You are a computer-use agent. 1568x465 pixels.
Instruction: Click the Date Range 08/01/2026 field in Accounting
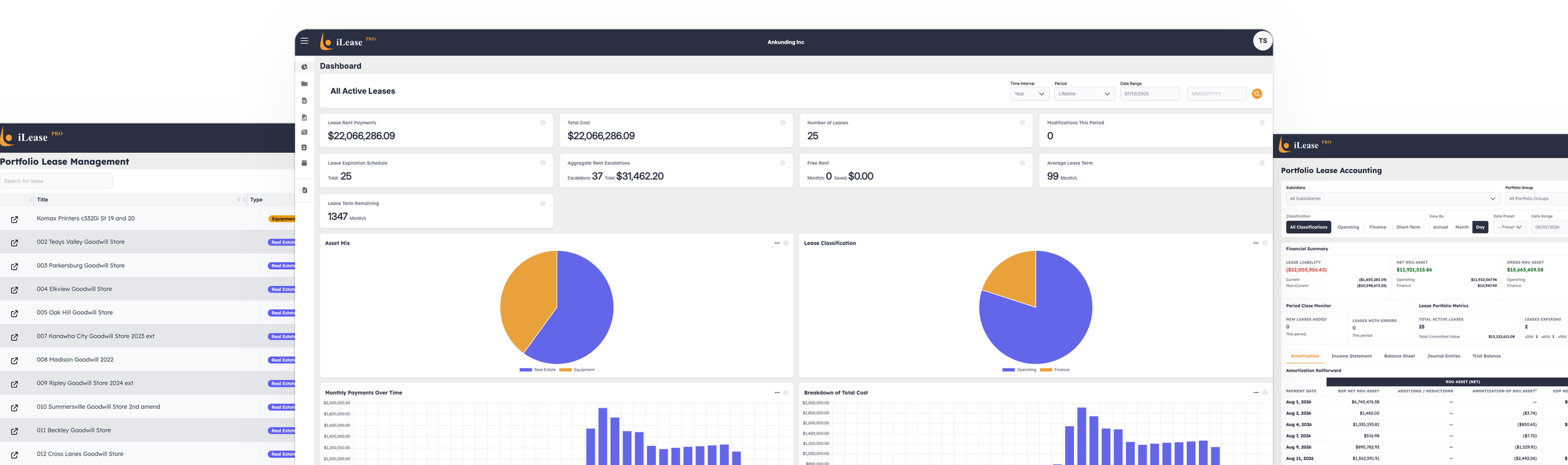click(x=1550, y=227)
